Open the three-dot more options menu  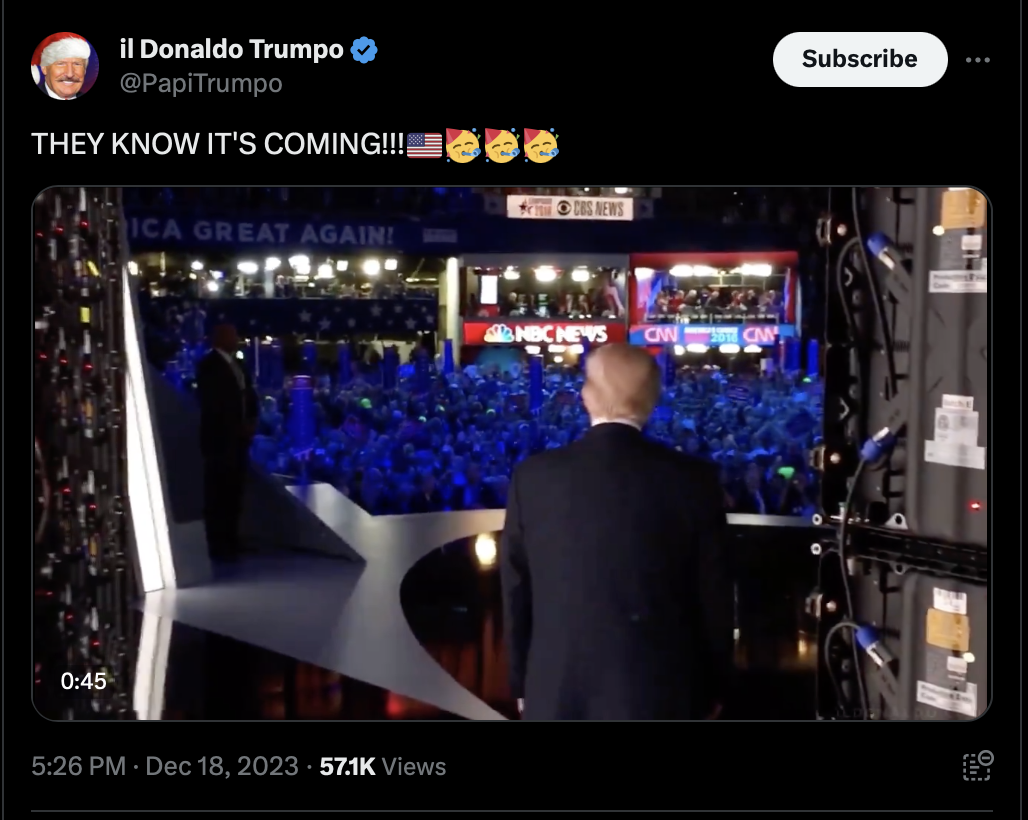(x=978, y=60)
